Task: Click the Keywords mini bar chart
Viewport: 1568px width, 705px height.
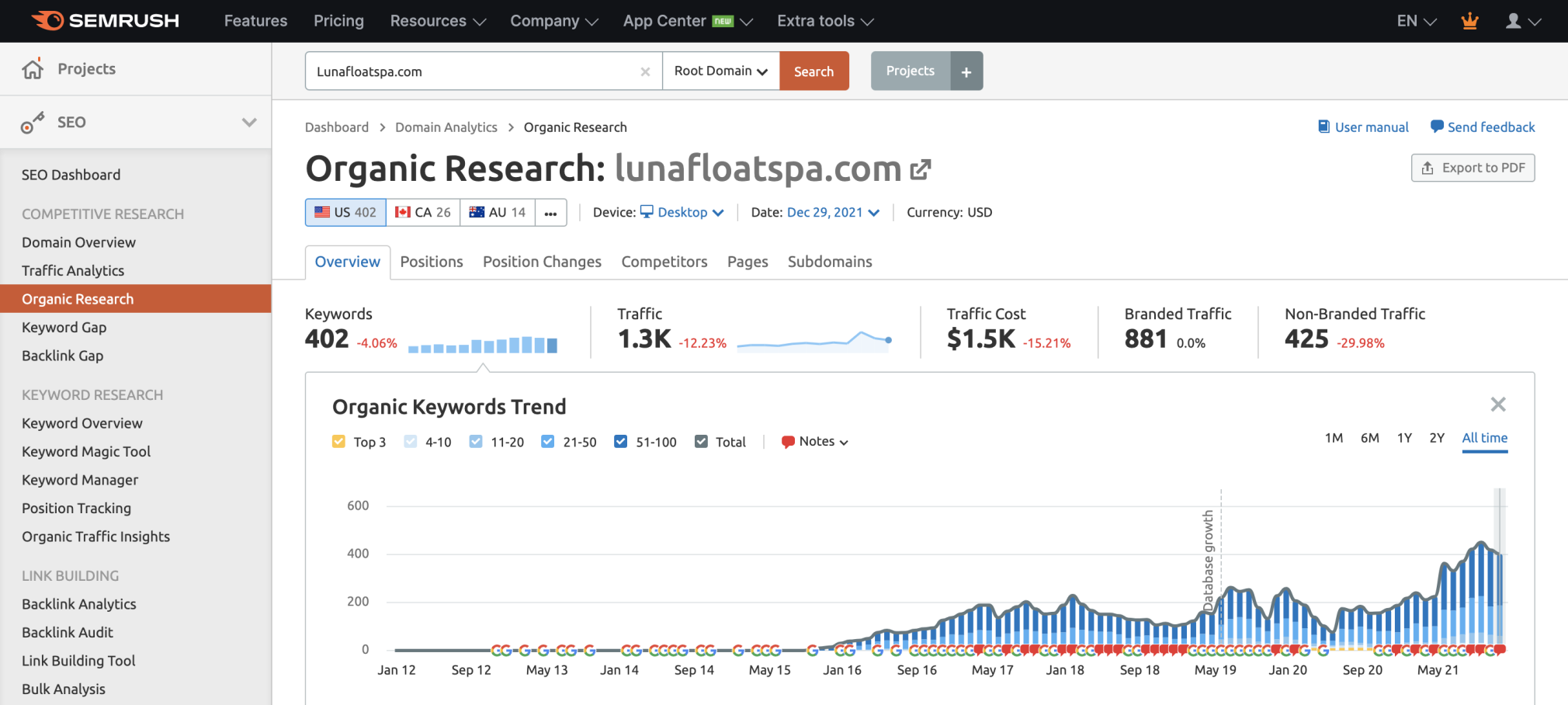Action: point(483,344)
